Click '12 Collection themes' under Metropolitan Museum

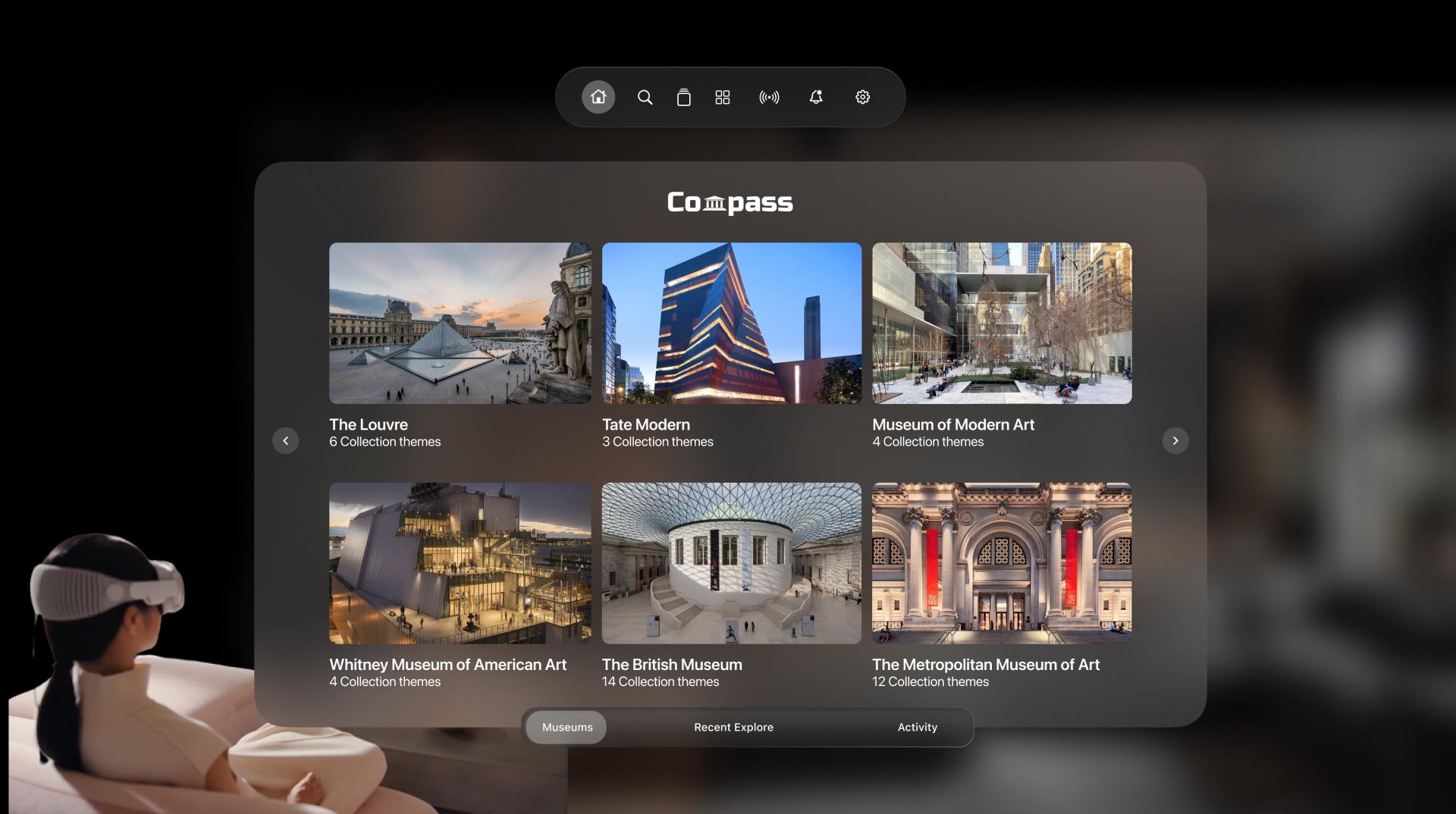pos(930,682)
